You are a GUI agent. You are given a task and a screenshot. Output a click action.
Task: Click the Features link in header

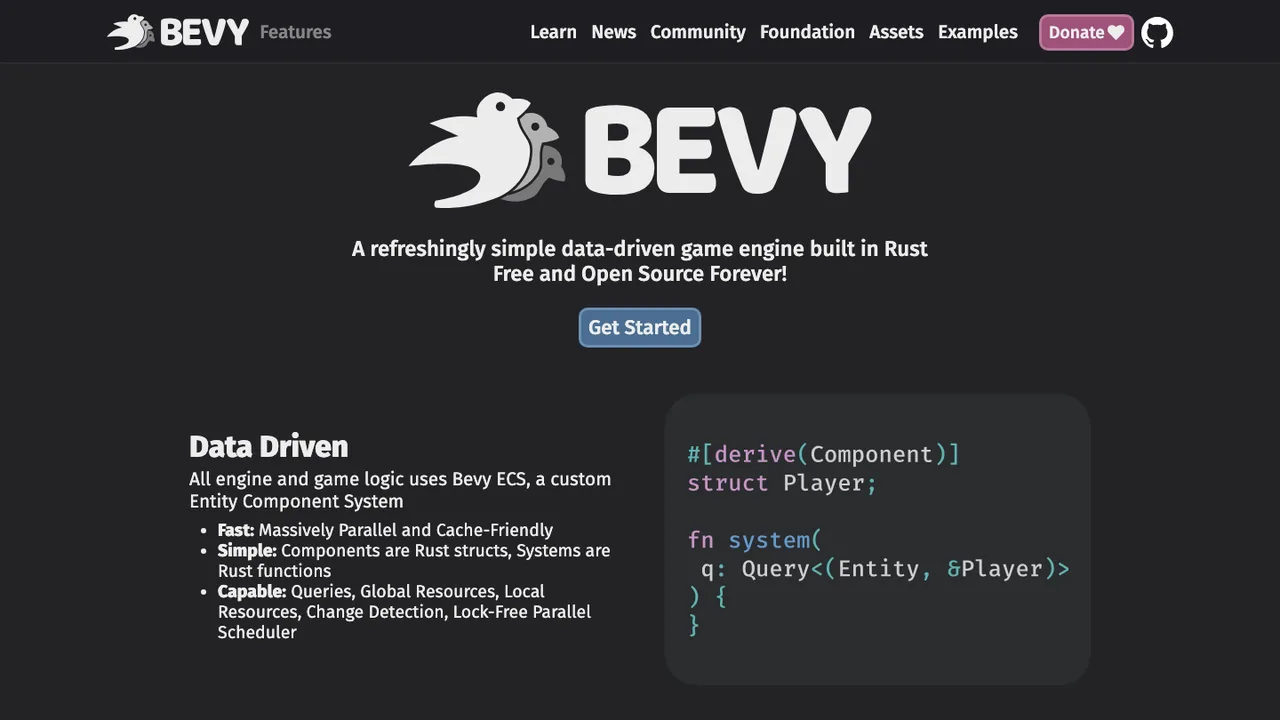click(x=295, y=32)
